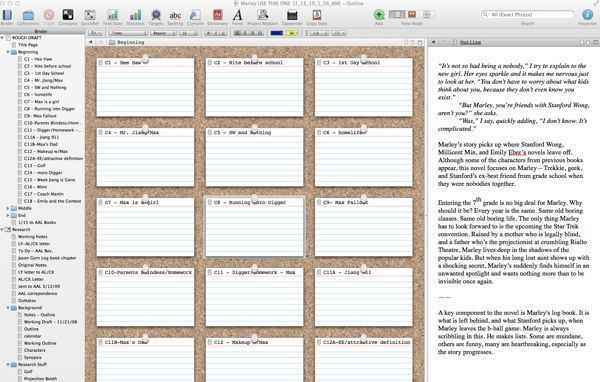Toggle the Inspector panel icon
Image resolution: width=600 pixels, height=382 pixels.
pyautogui.click(x=587, y=15)
